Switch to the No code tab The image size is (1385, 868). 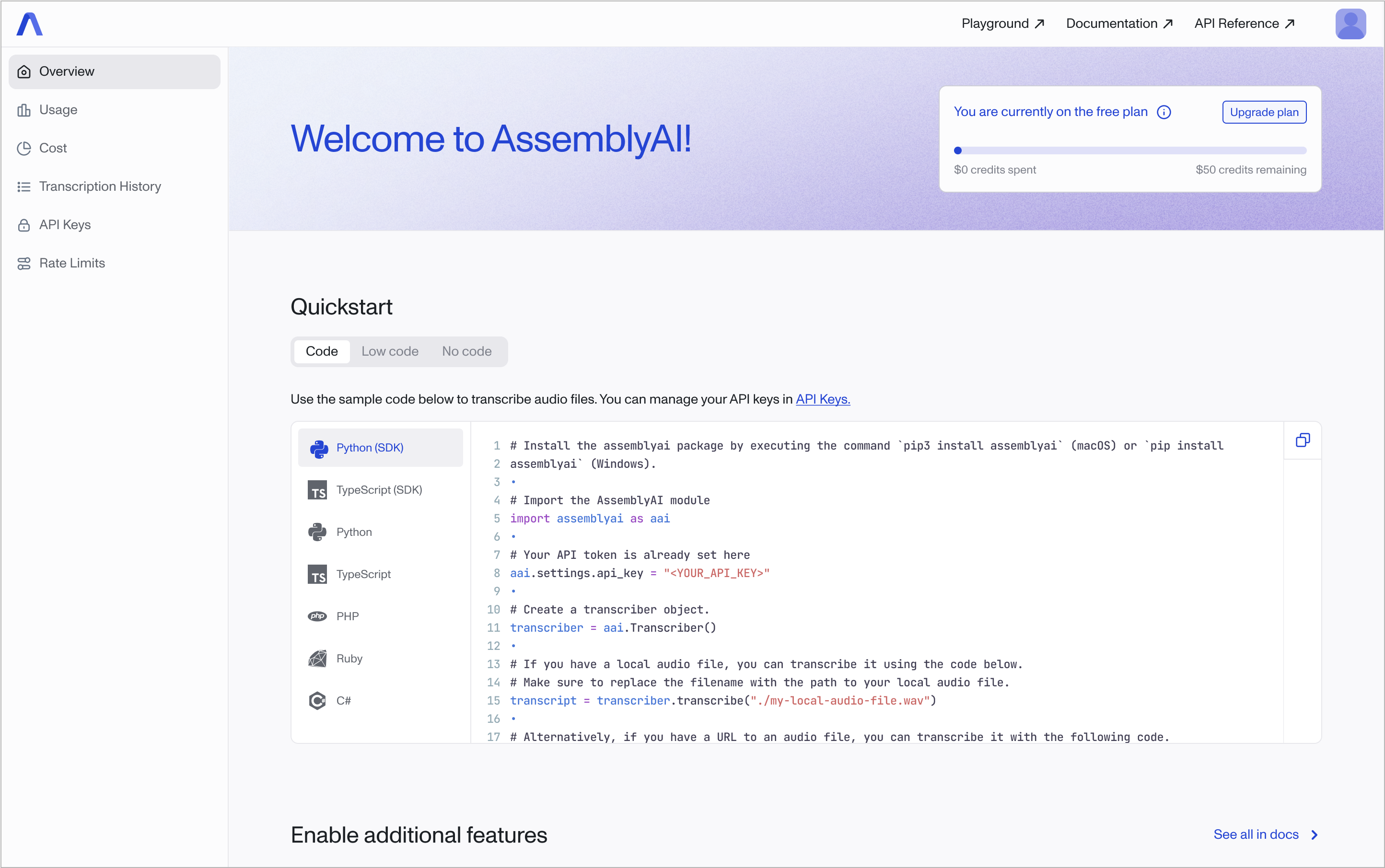[x=466, y=351]
